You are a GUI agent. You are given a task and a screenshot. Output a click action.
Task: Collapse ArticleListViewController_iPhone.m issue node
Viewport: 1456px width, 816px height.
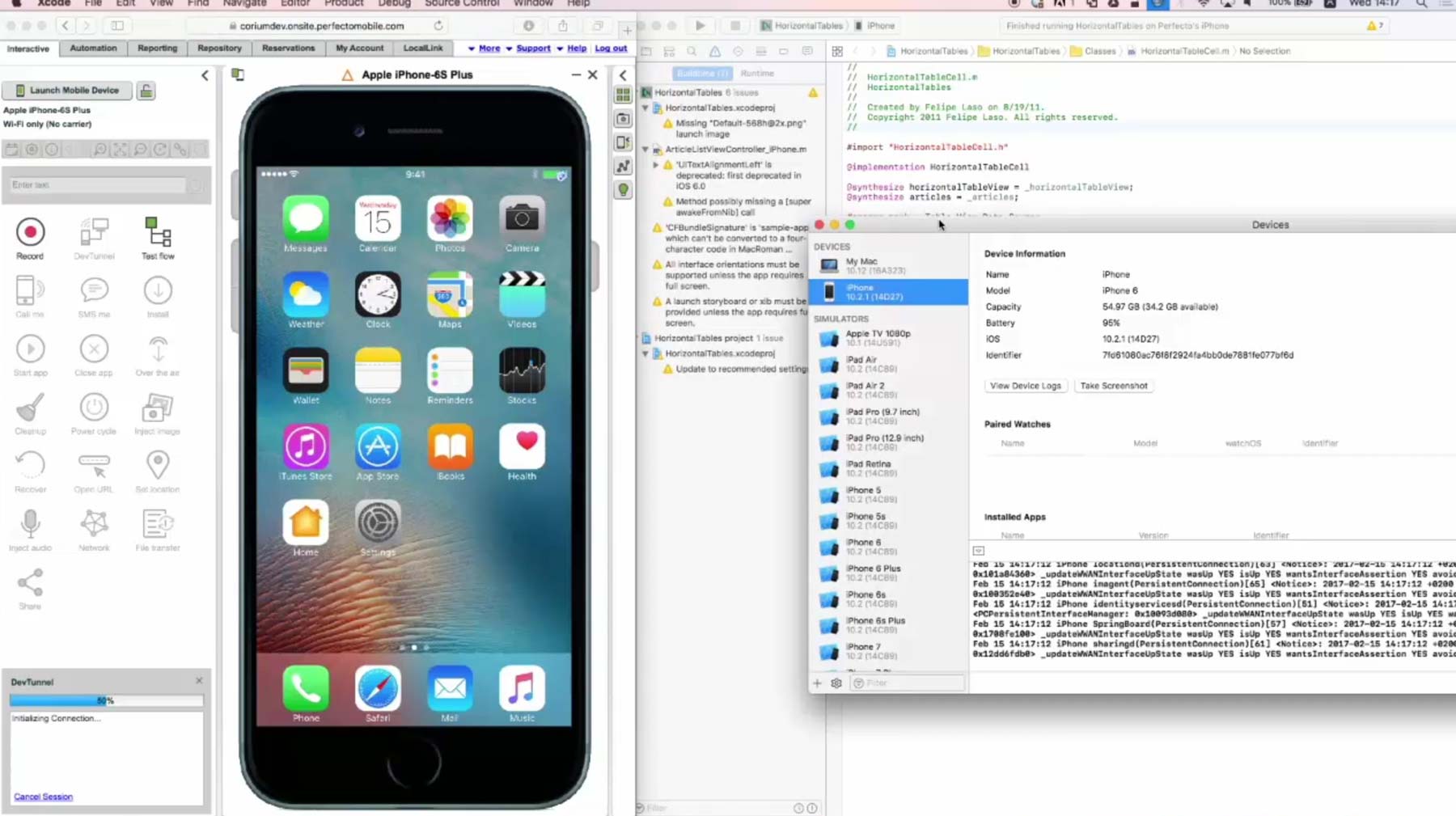pyautogui.click(x=645, y=150)
